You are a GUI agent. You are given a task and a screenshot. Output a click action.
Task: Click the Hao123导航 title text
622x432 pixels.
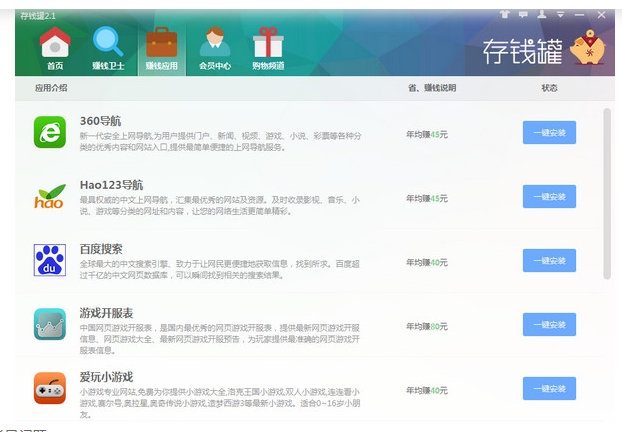111,185
